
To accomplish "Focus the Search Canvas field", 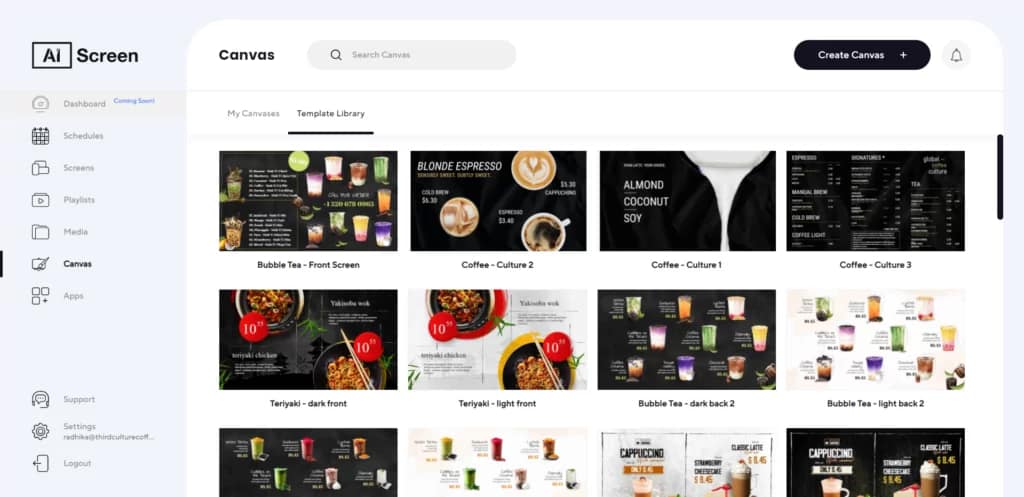I will (411, 55).
